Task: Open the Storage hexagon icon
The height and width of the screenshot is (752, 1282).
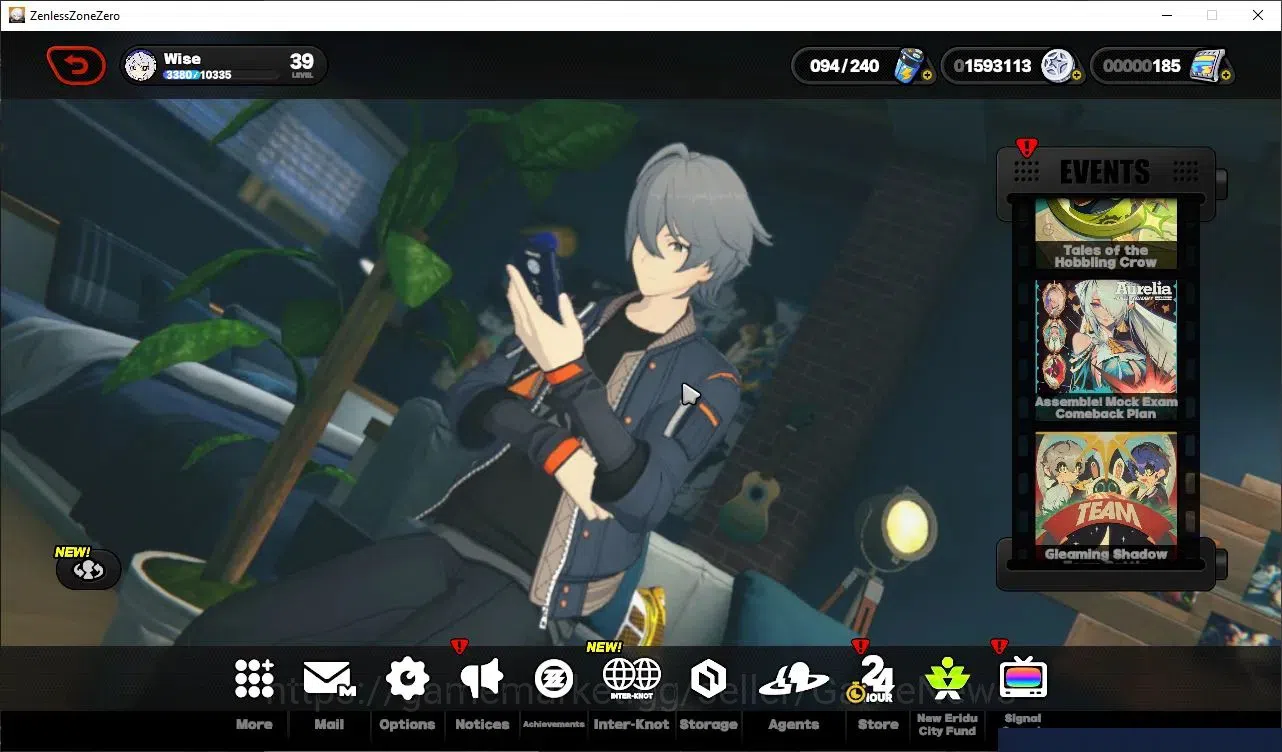Action: [x=708, y=679]
